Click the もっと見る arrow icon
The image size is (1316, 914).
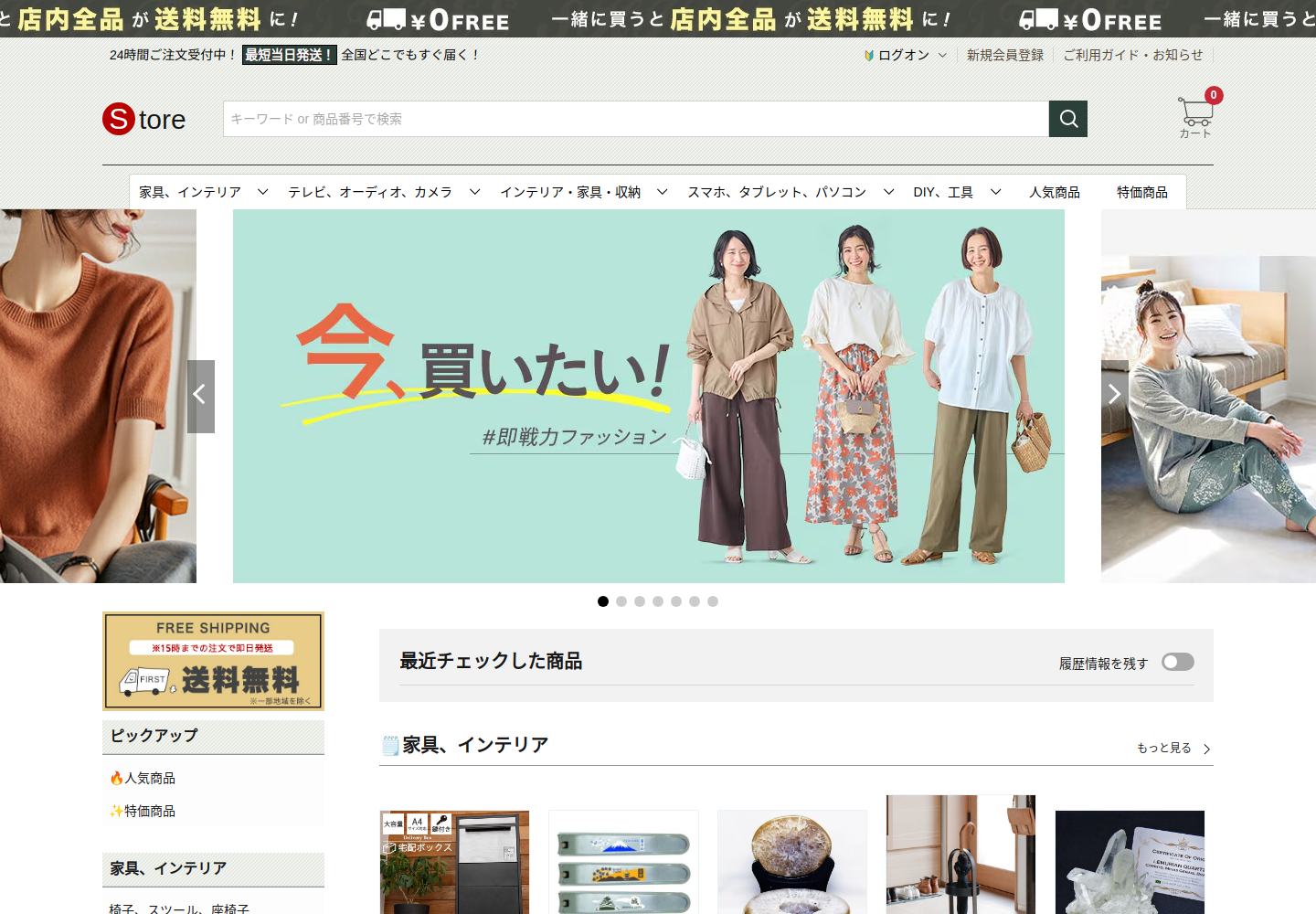point(1206,749)
